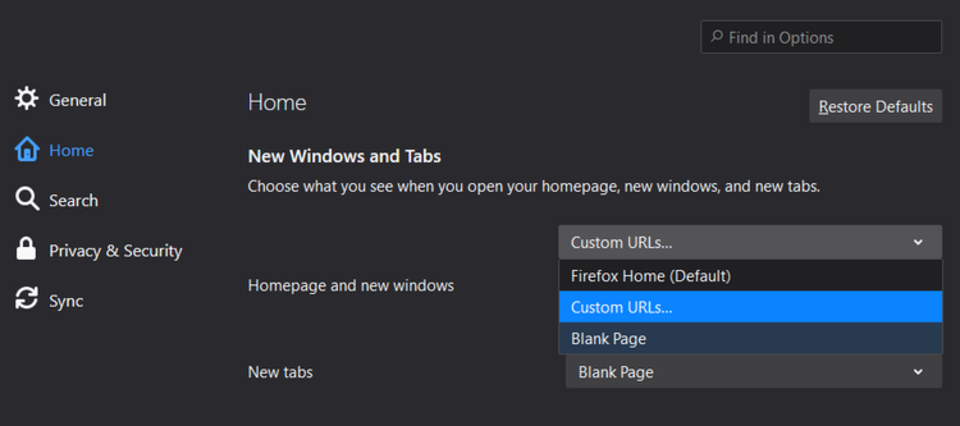The width and height of the screenshot is (960, 426).
Task: Click the chevron on New tabs dropdown
Action: click(918, 372)
